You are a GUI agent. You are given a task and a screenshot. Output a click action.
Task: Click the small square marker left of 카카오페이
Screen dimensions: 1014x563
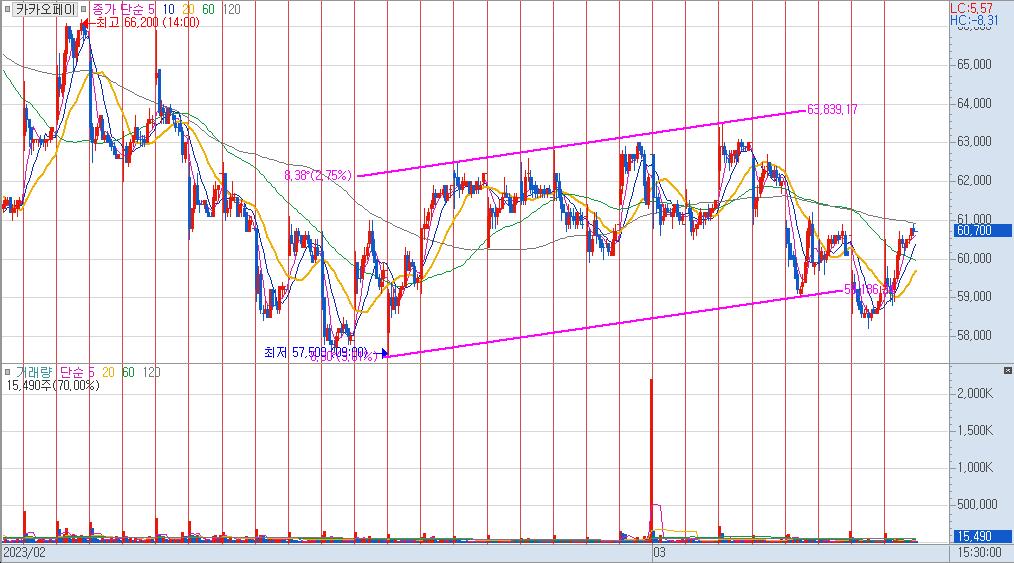[6, 9]
